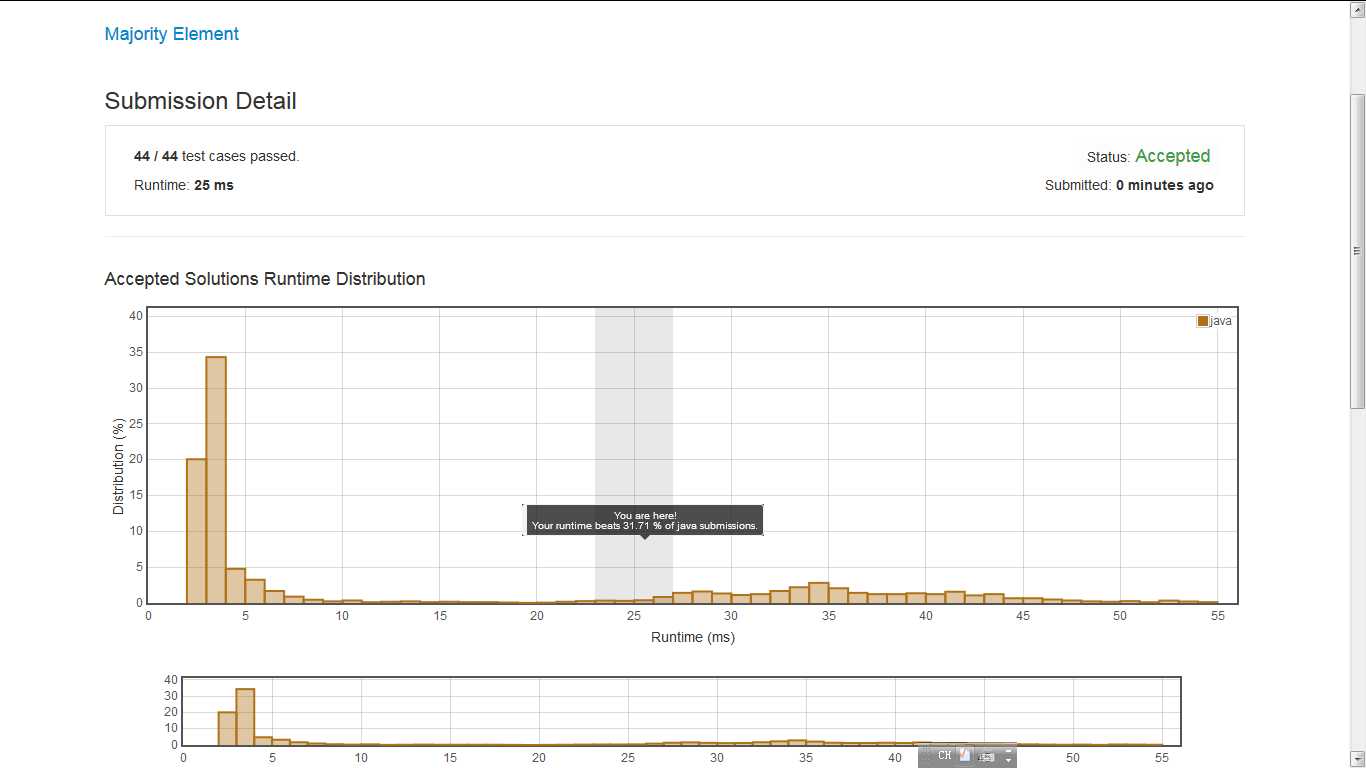The height and width of the screenshot is (768, 1366).
Task: Click the CH language indicator in language bar
Action: (945, 755)
